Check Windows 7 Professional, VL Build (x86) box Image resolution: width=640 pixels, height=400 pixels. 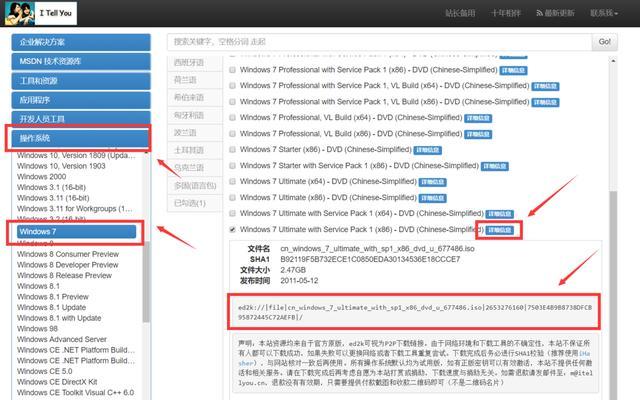tap(232, 133)
